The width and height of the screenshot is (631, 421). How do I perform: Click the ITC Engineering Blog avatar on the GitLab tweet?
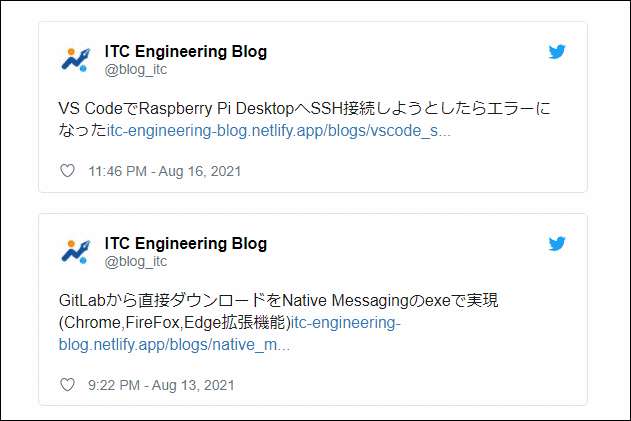[76, 251]
